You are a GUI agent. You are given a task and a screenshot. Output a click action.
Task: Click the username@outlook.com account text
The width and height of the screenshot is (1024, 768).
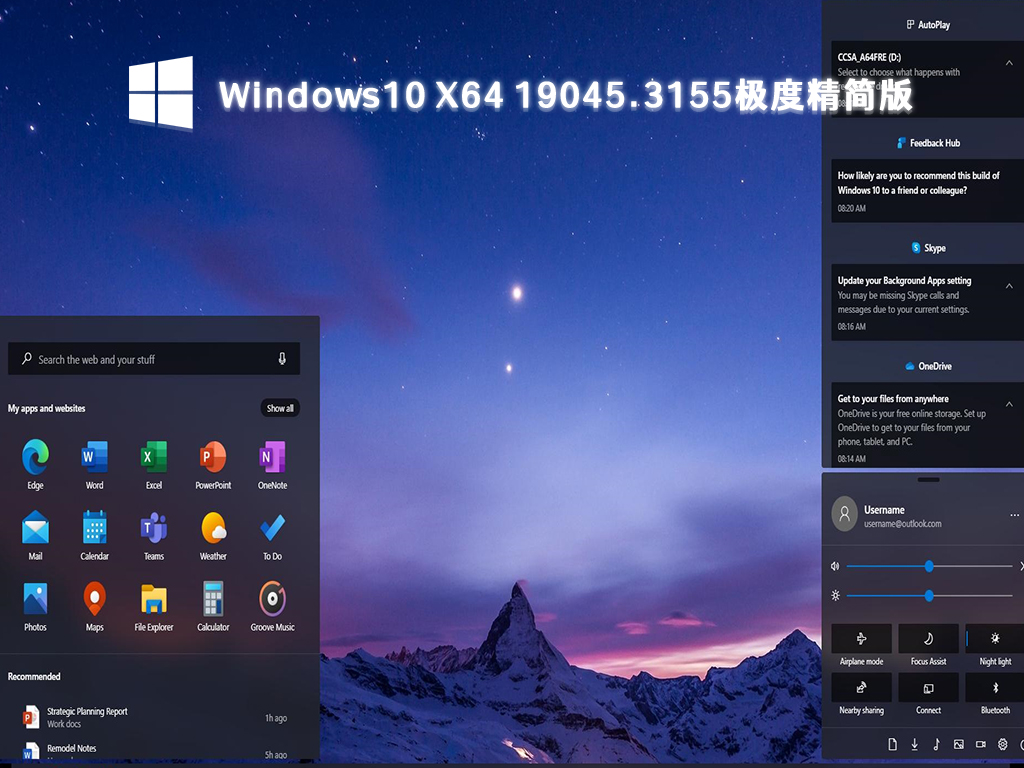903,524
